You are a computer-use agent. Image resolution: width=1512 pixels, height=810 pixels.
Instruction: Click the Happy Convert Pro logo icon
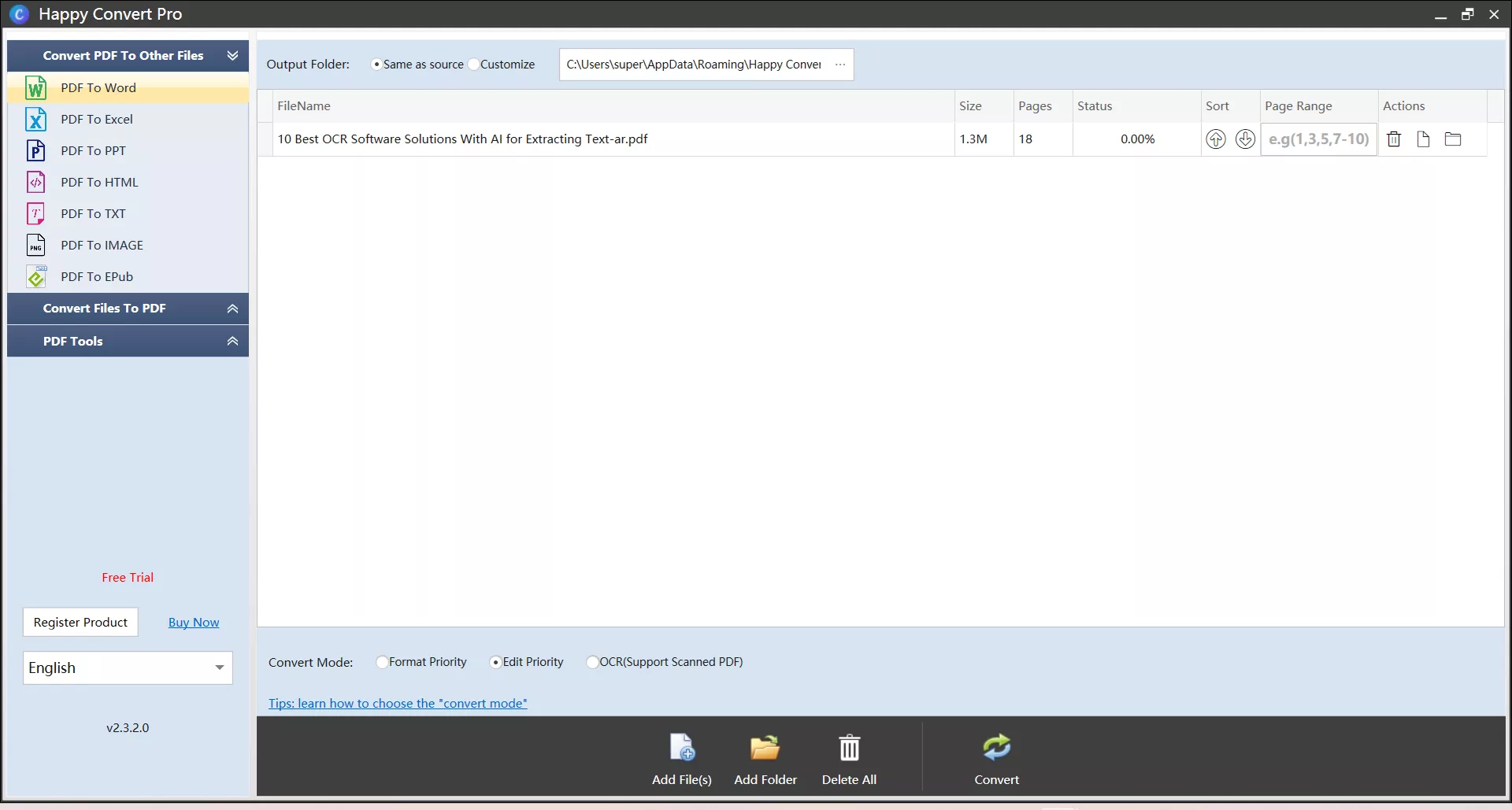tap(19, 14)
